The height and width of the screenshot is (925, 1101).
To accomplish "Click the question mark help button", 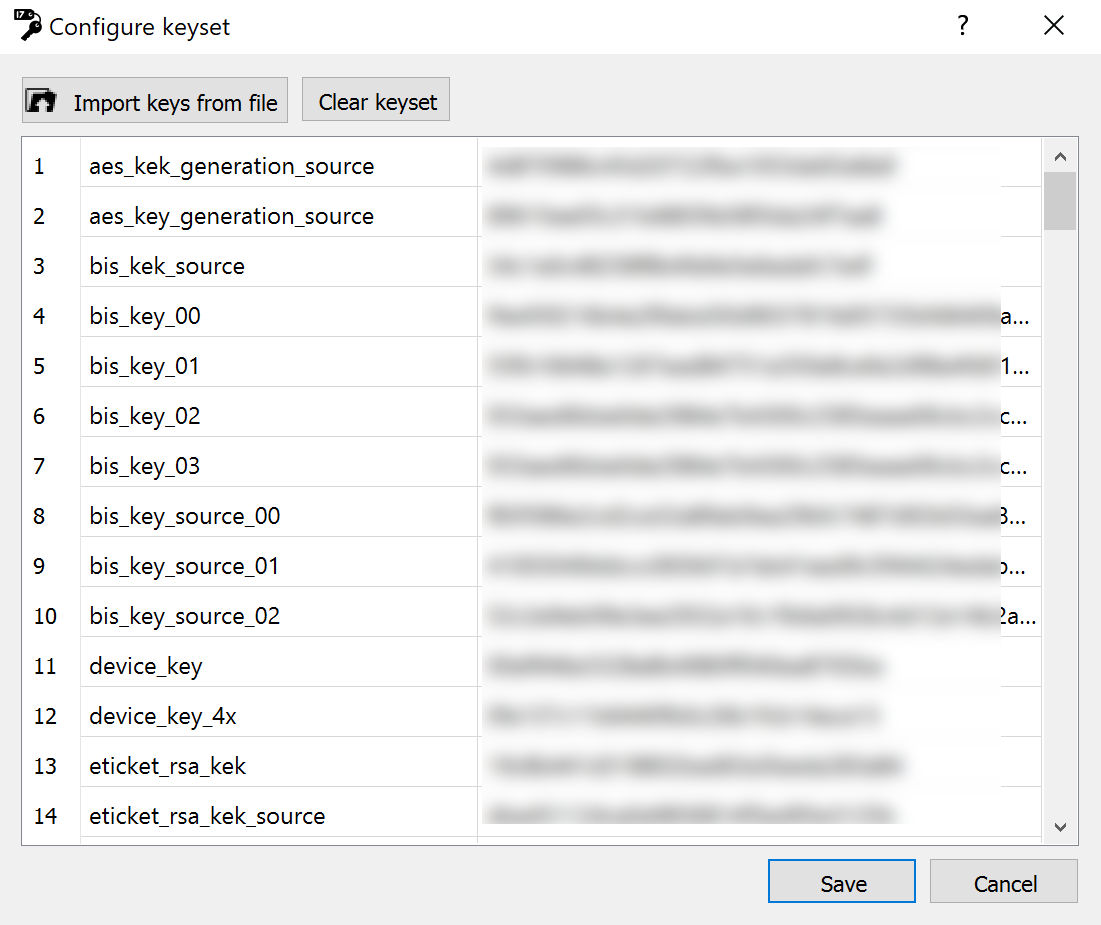I will pos(962,26).
